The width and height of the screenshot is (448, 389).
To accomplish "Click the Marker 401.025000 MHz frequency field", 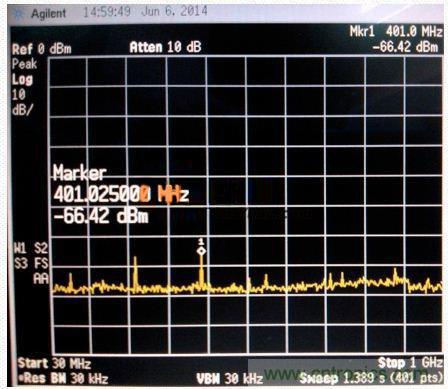I will click(x=121, y=194).
